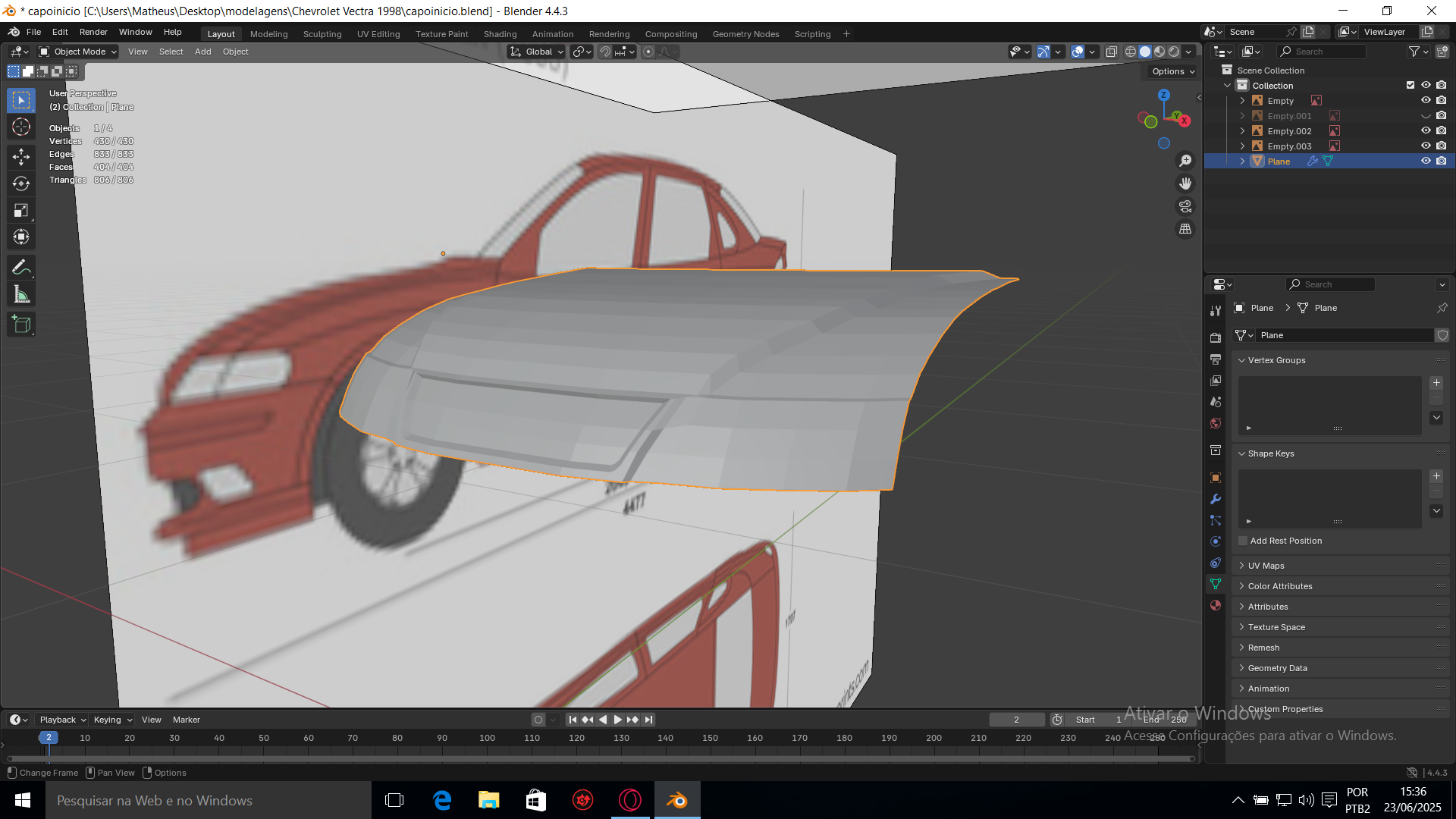Viewport: 1456px width, 819px height.
Task: Expand the UV Maps panel
Action: pyautogui.click(x=1266, y=566)
